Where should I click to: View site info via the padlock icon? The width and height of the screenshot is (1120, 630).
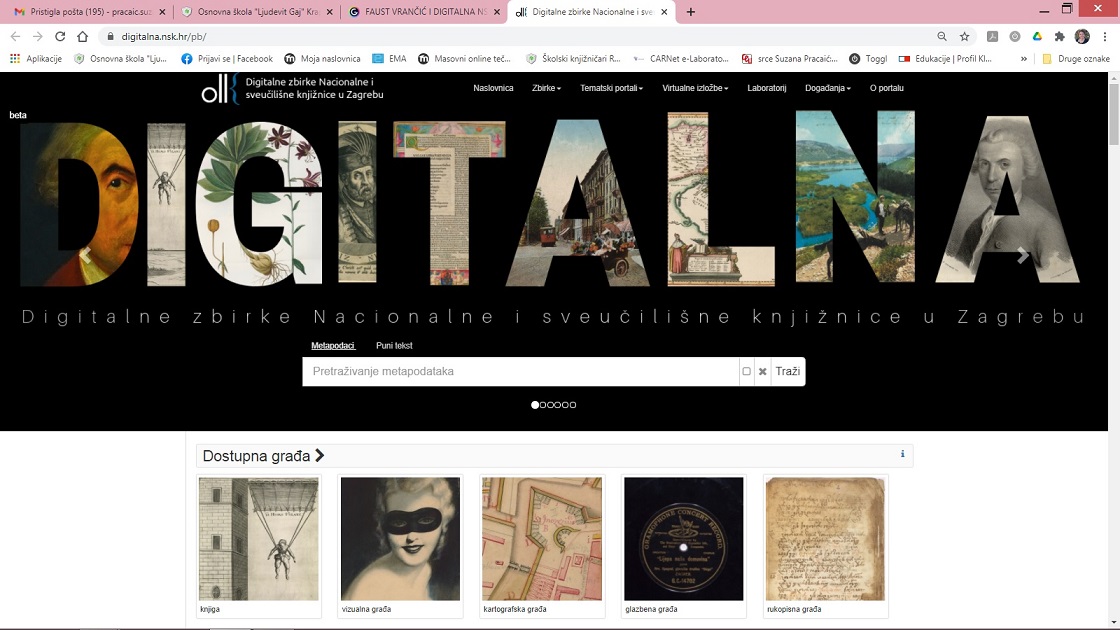(x=110, y=36)
